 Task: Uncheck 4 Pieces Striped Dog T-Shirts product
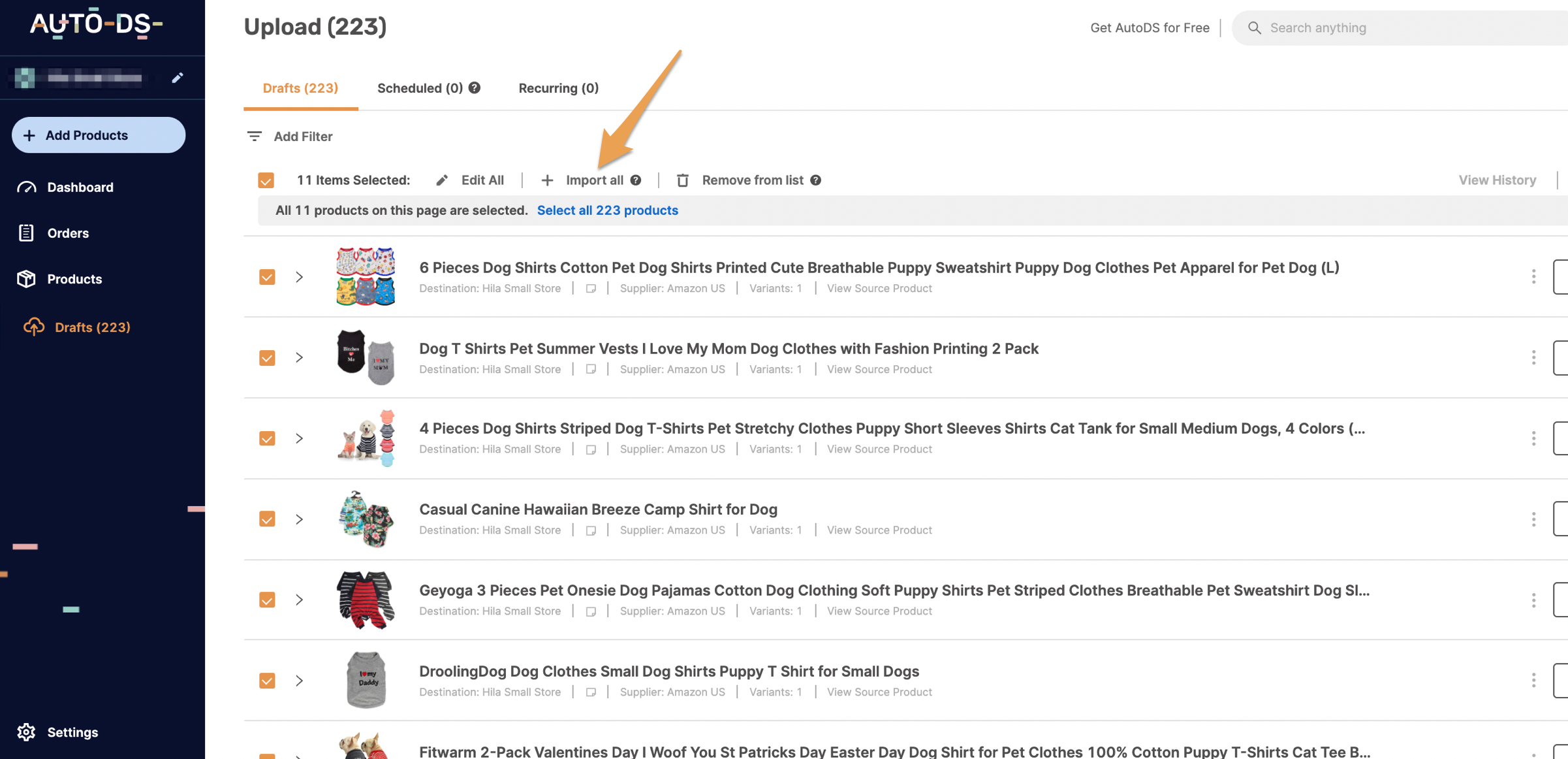[267, 438]
